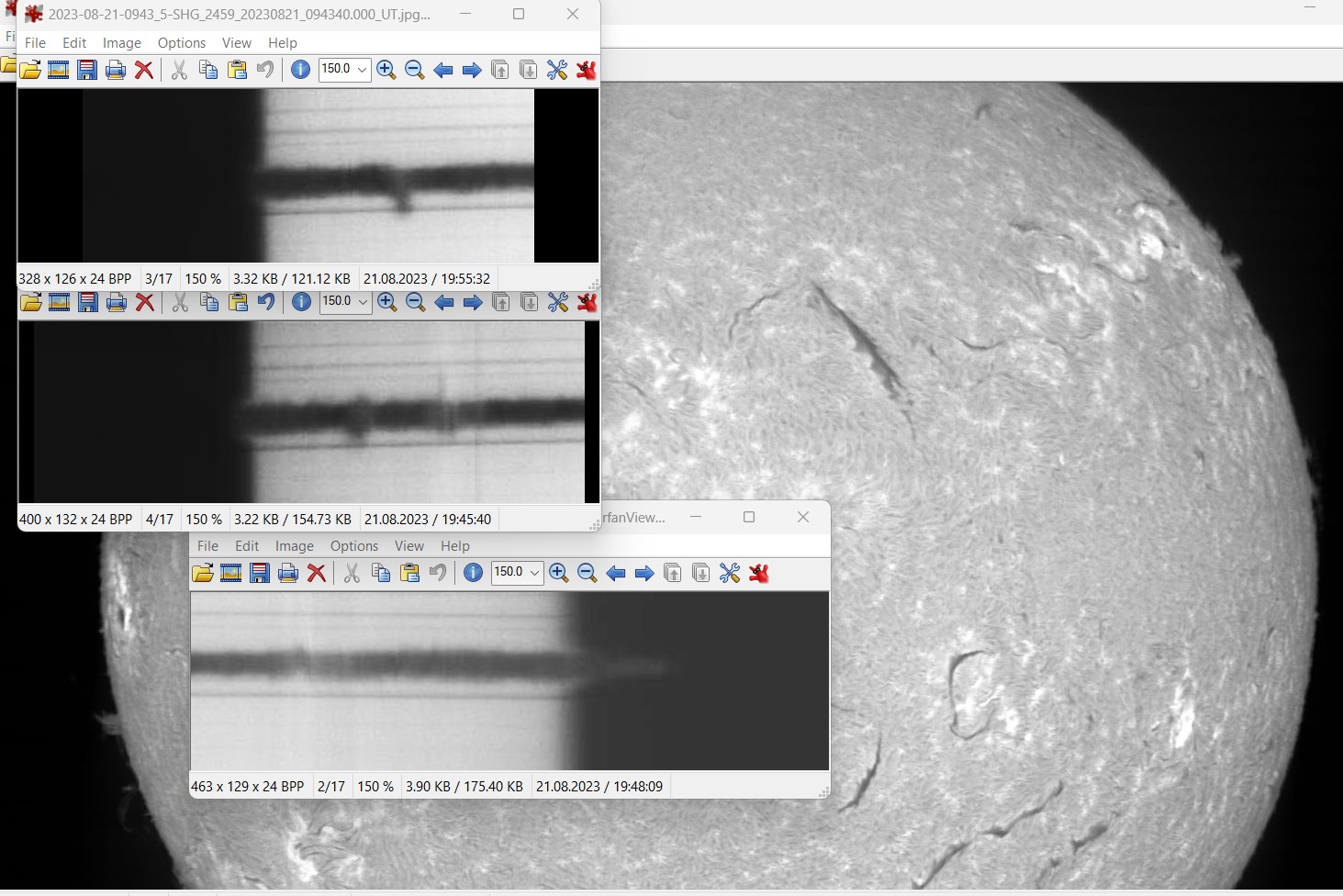The image size is (1343, 896).
Task: Click Save icon in the 4/17 window toolbar
Action: (88, 302)
